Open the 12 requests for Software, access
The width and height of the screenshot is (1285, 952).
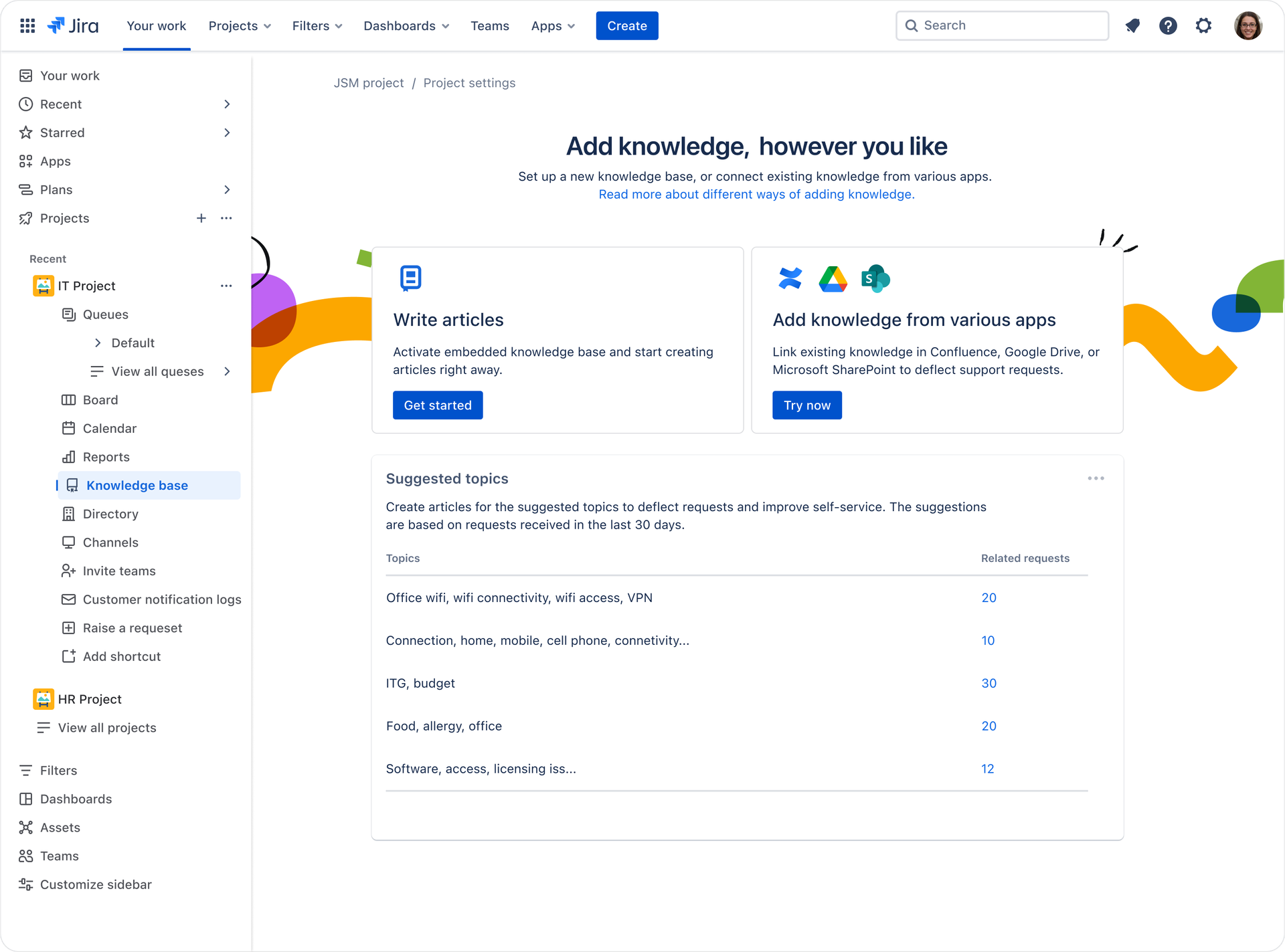pyautogui.click(x=987, y=769)
